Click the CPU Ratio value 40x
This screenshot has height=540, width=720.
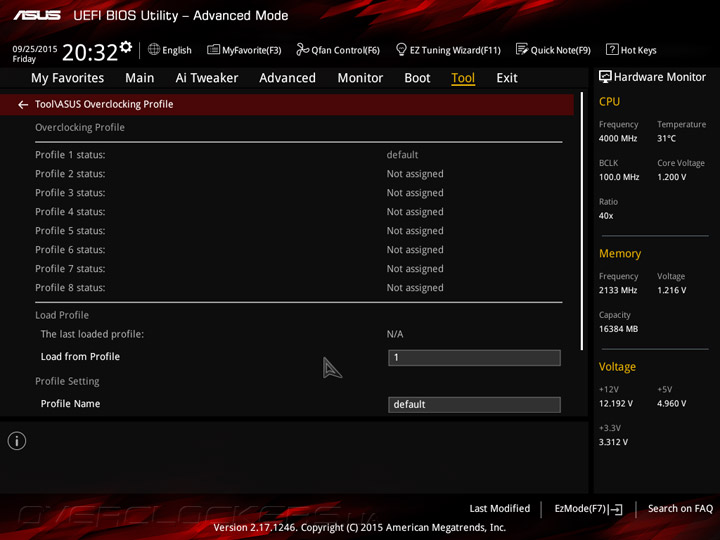pyautogui.click(x=606, y=215)
